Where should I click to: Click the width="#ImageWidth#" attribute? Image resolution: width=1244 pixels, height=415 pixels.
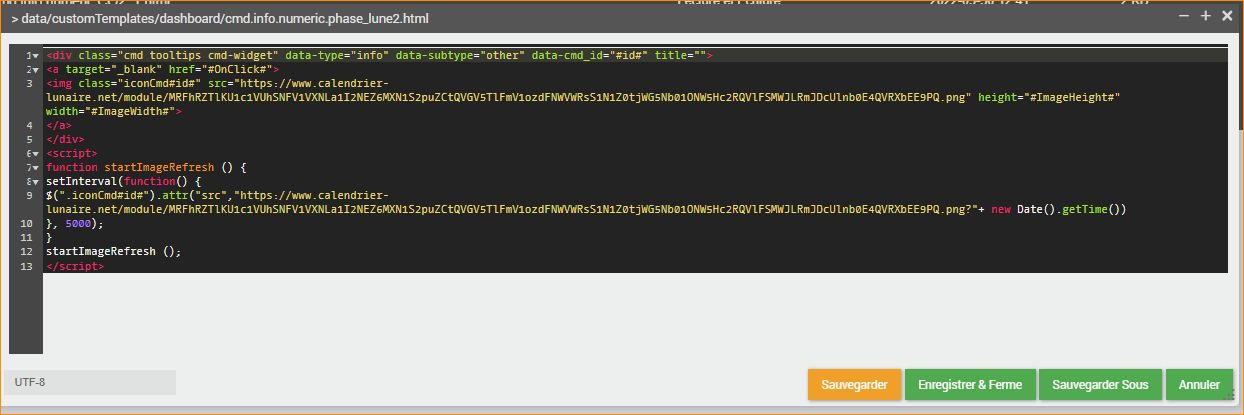110,112
